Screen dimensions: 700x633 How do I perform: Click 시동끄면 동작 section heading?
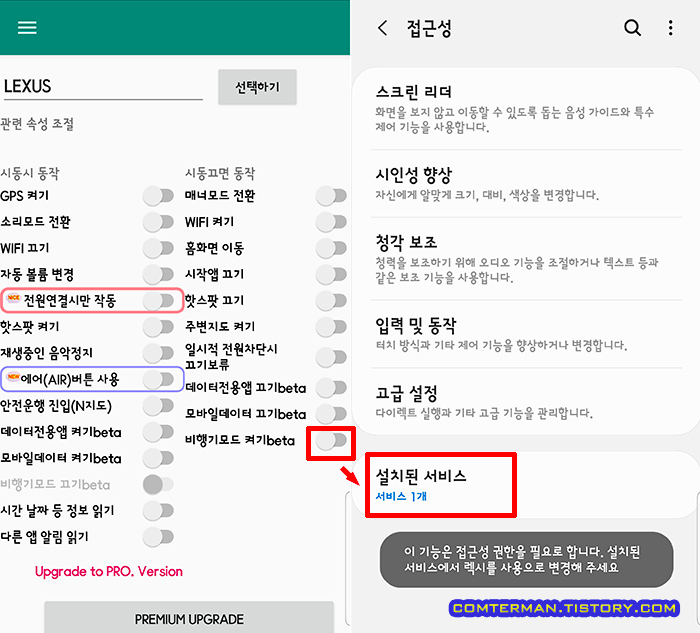pos(220,173)
